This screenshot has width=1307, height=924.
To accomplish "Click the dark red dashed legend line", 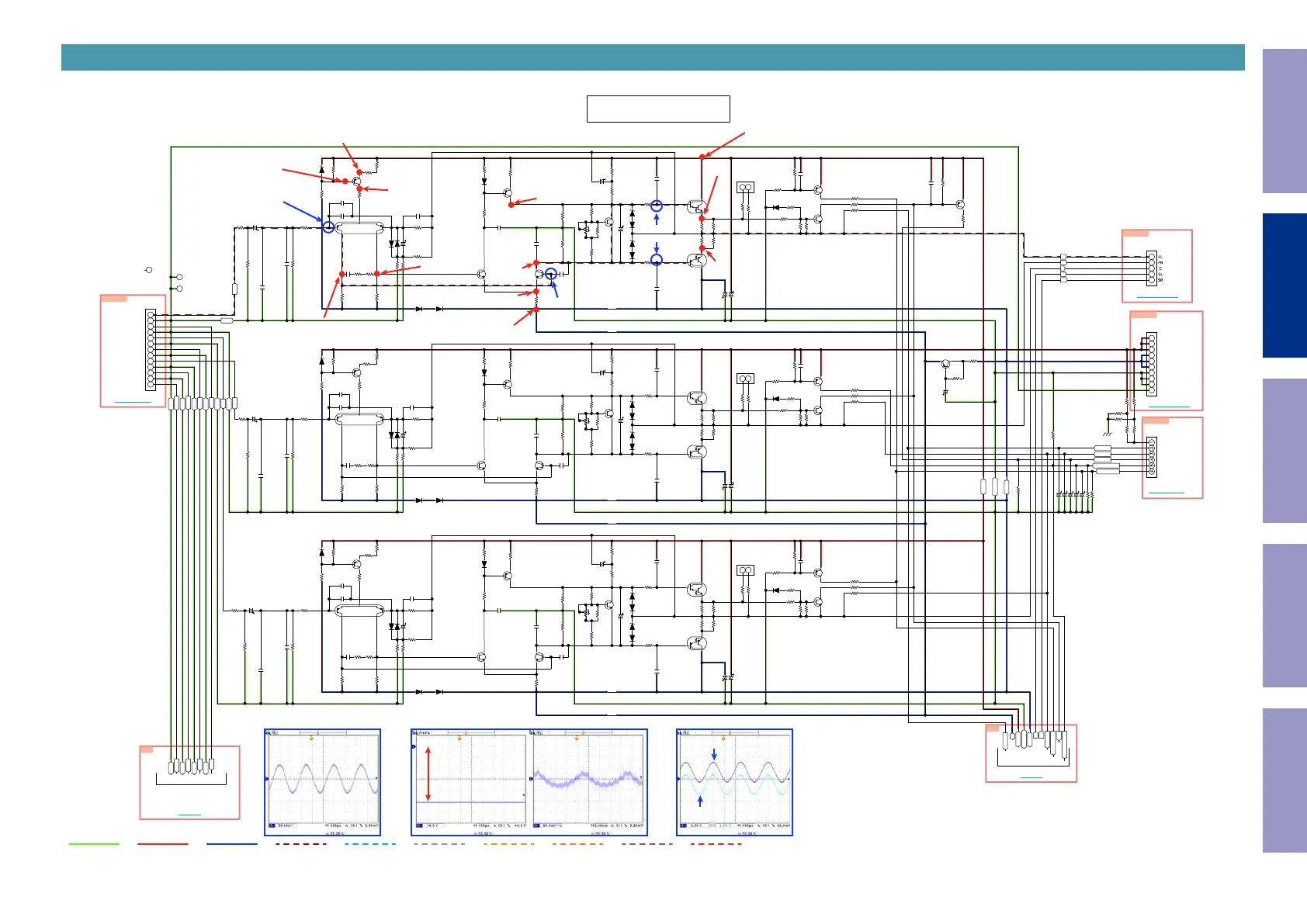I will point(301,843).
